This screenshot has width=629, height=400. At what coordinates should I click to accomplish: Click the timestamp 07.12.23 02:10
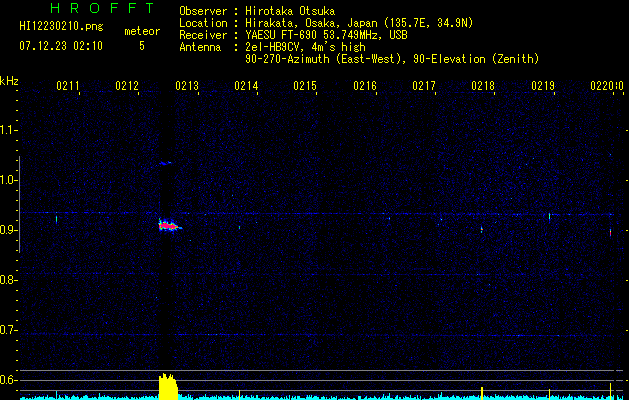[x=61, y=46]
